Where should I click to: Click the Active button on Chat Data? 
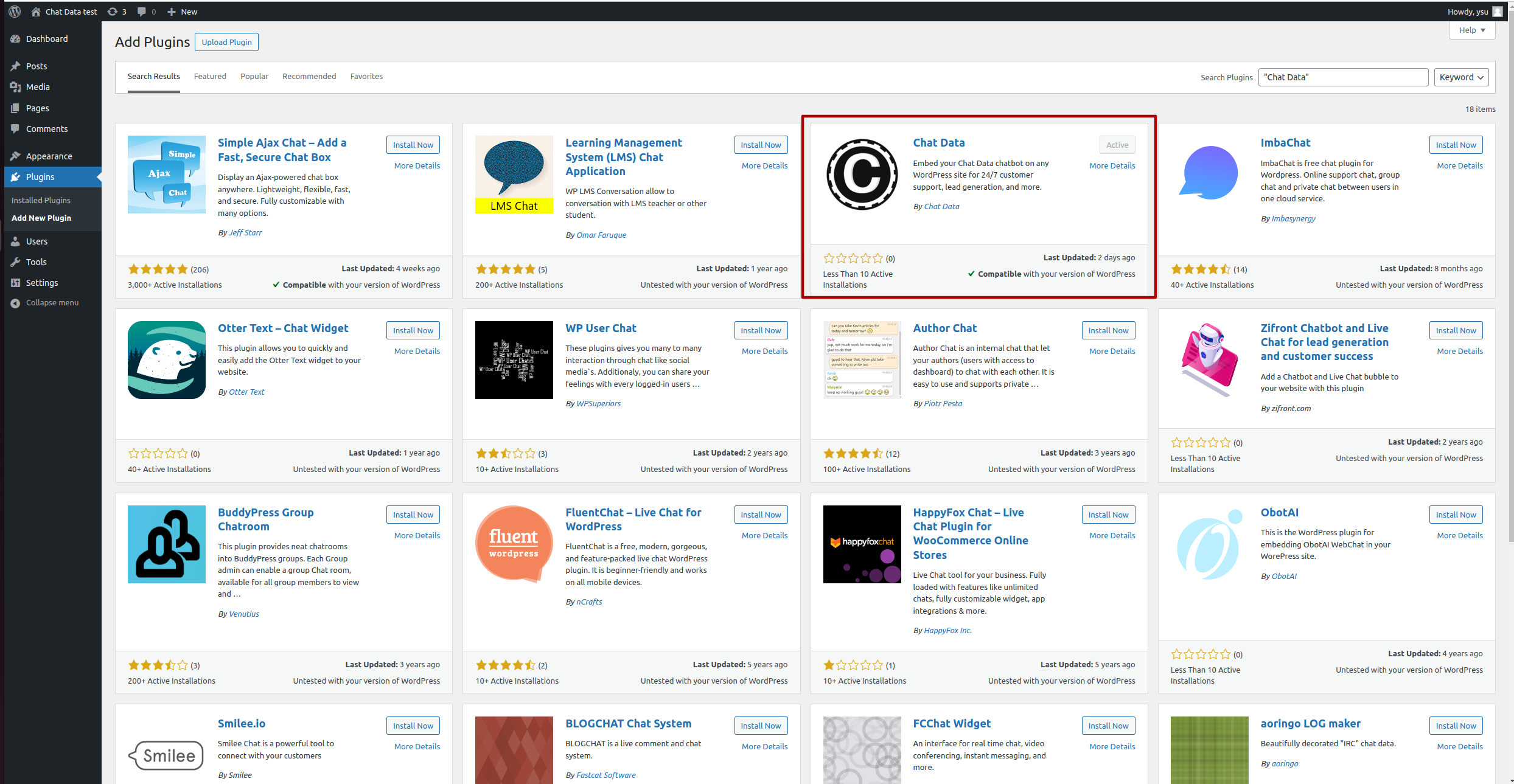(x=1117, y=145)
